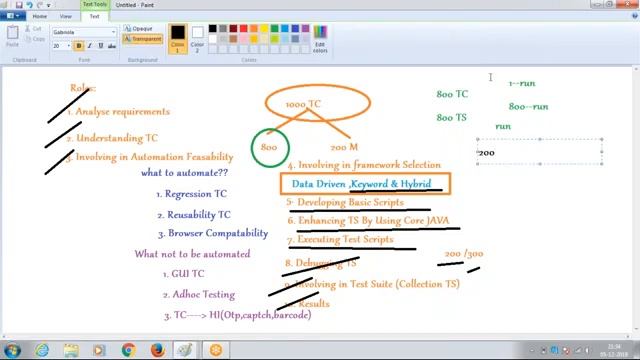This screenshot has width=640, height=360.
Task: Launch Mozilla Firefox from the taskbar
Action: (x=158, y=350)
